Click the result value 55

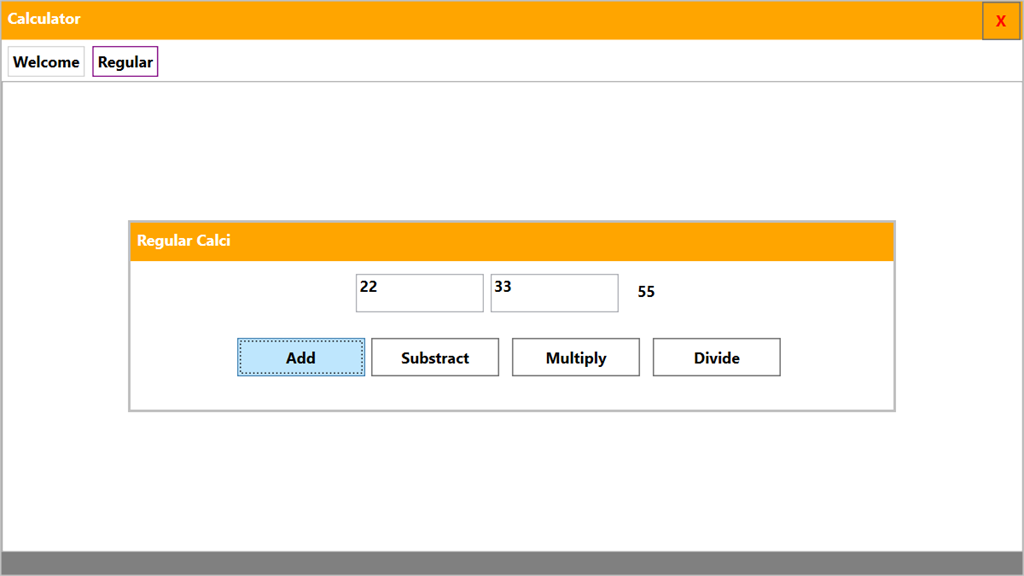[x=646, y=292]
